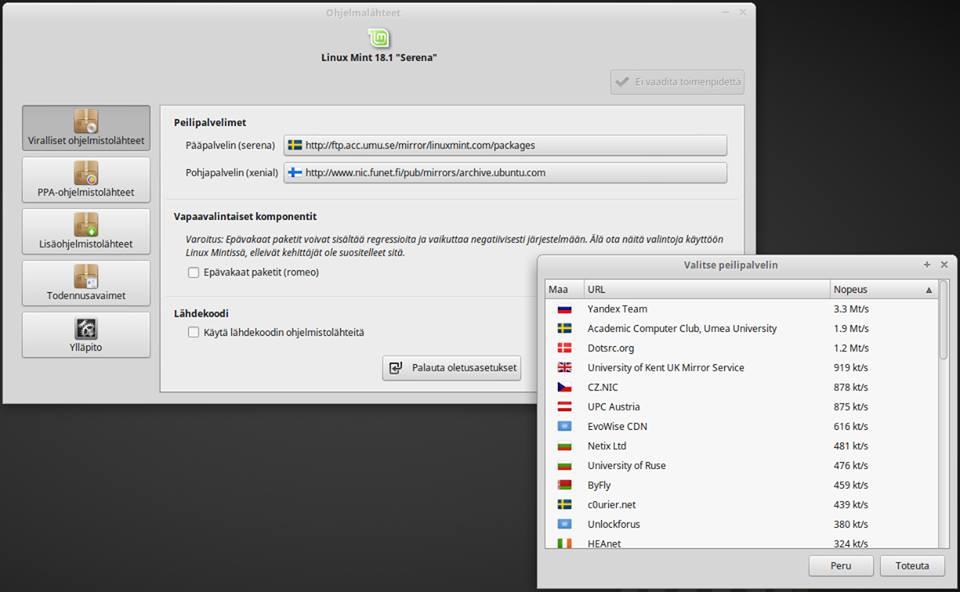The image size is (960, 592).
Task: Choose the University of Ruse mirror name
Action: [x=626, y=466]
